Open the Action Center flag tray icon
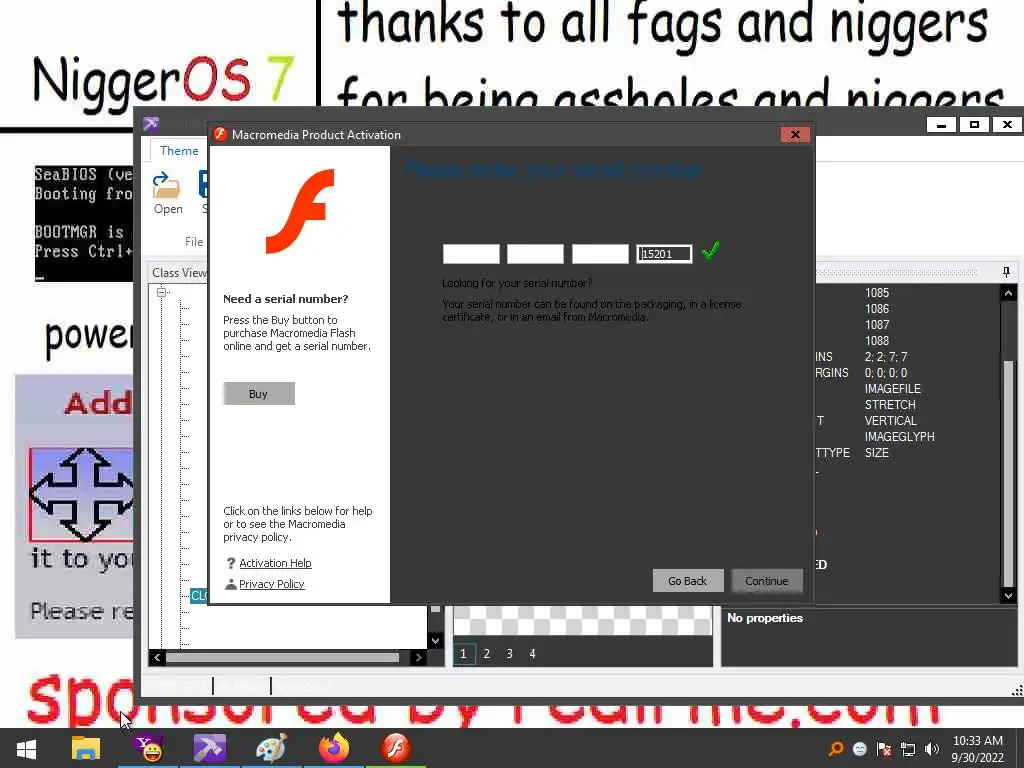This screenshot has height=768, width=1024. coord(884,749)
